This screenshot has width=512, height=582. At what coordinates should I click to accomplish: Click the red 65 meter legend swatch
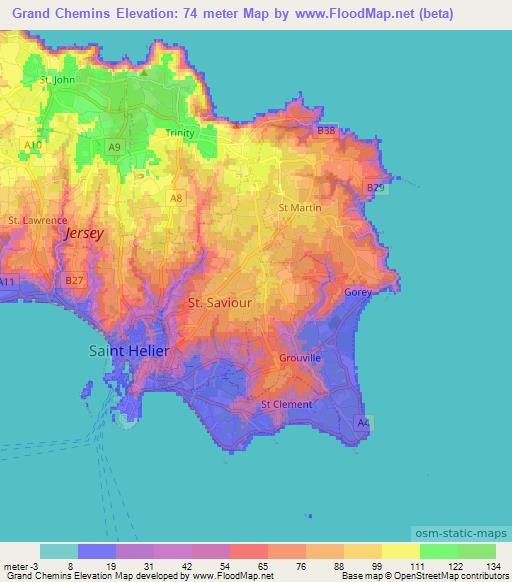click(x=249, y=552)
